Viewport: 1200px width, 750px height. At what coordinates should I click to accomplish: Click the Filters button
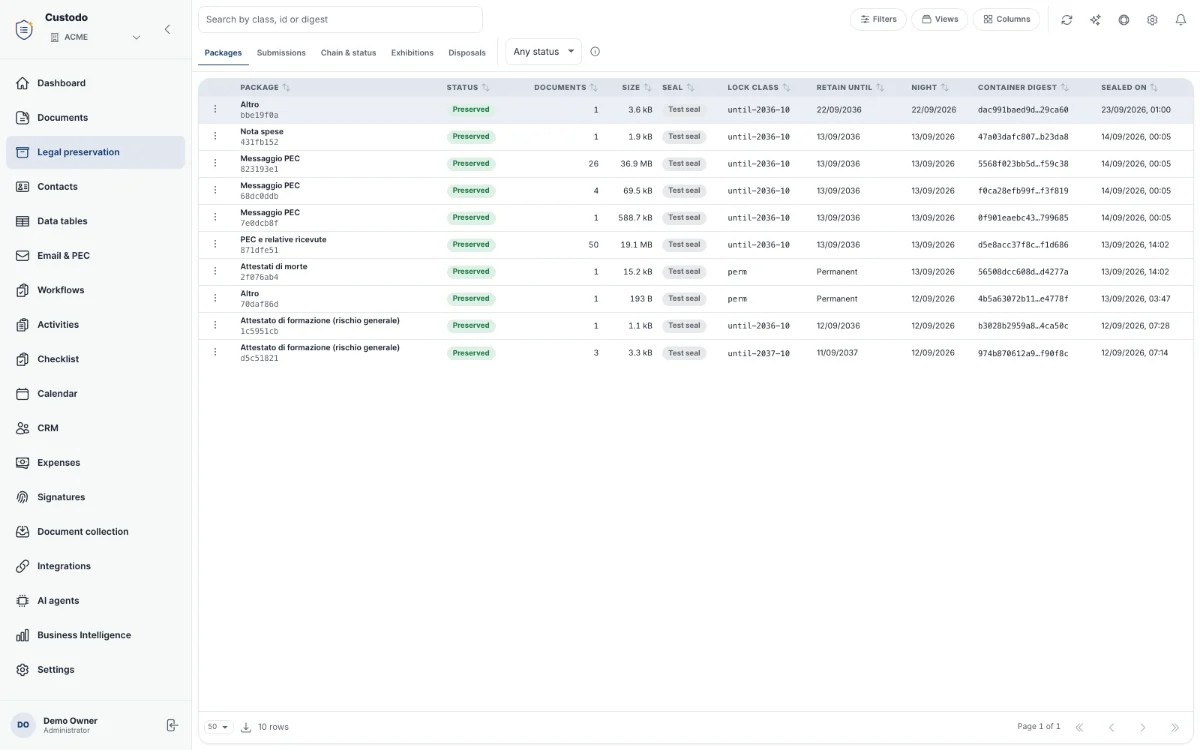click(x=878, y=19)
